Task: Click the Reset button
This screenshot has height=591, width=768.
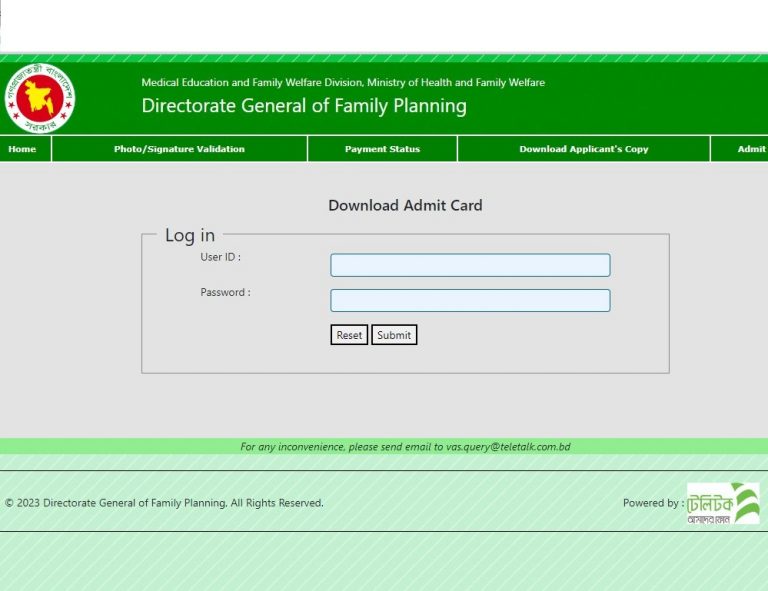Action: pos(349,335)
